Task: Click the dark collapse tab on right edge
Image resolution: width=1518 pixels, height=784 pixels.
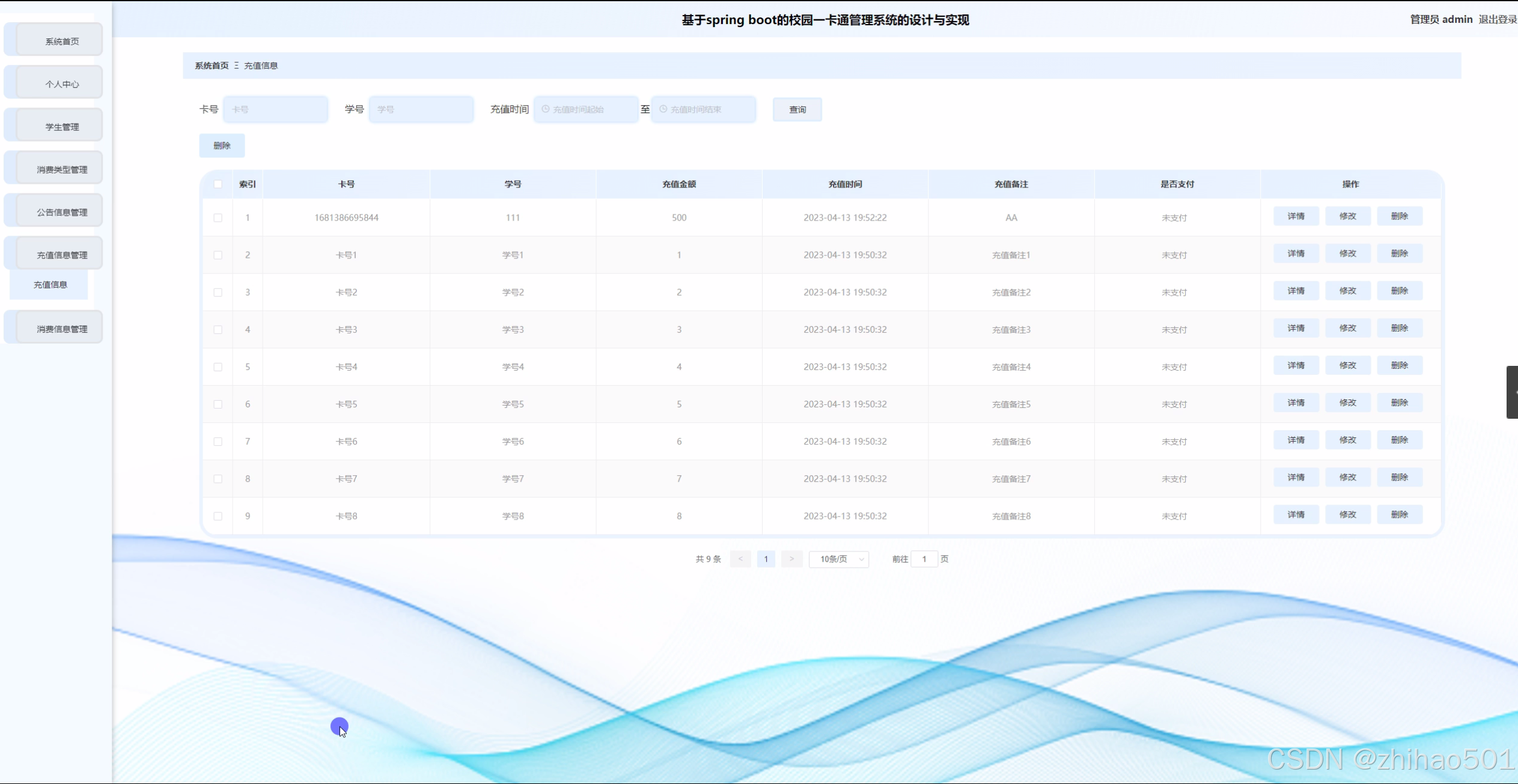Action: click(1512, 392)
